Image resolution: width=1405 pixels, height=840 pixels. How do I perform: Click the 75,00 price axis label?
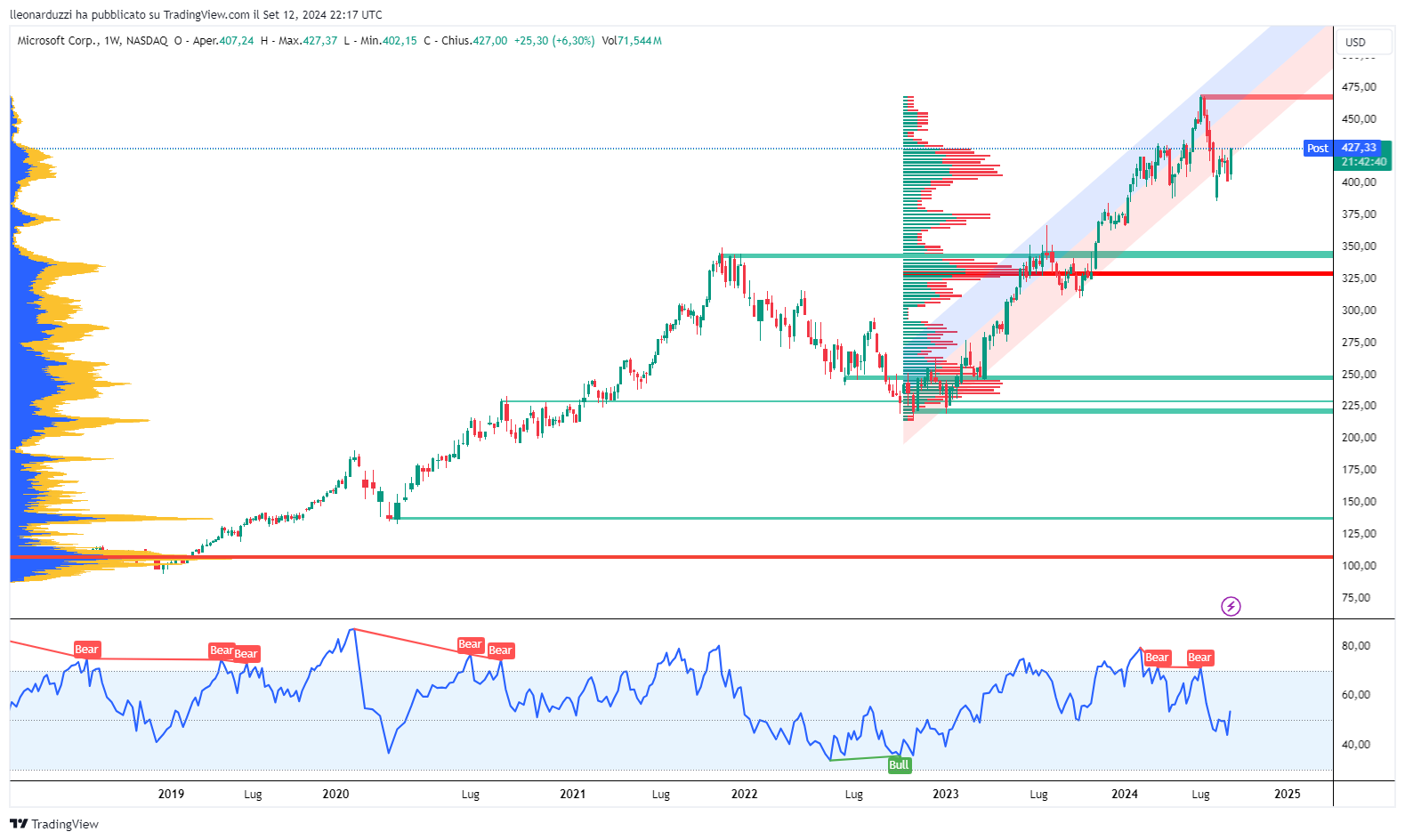1356,597
